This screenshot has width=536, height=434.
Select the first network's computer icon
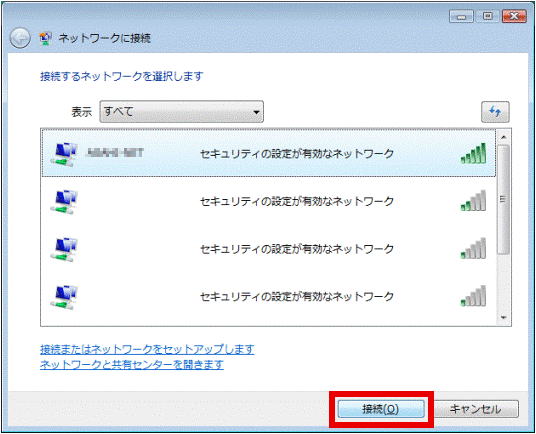point(64,153)
